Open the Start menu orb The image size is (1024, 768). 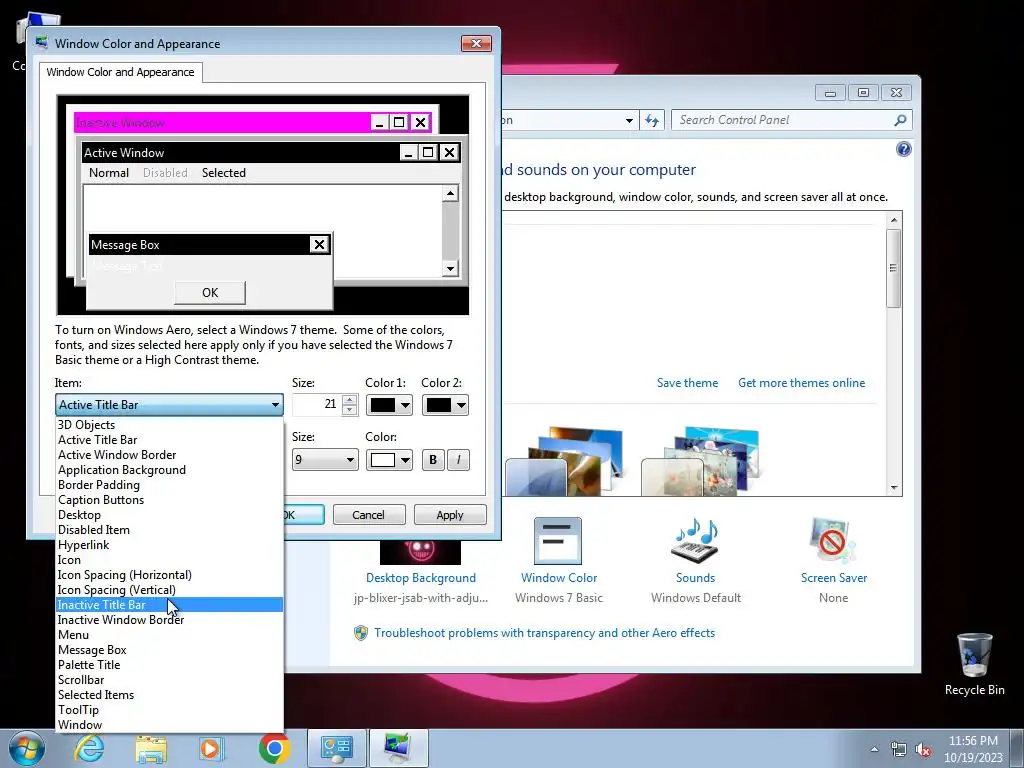26,749
